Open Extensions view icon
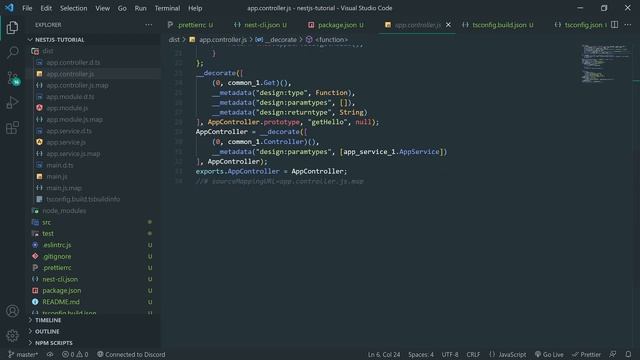This screenshot has width=640, height=360. [12, 128]
